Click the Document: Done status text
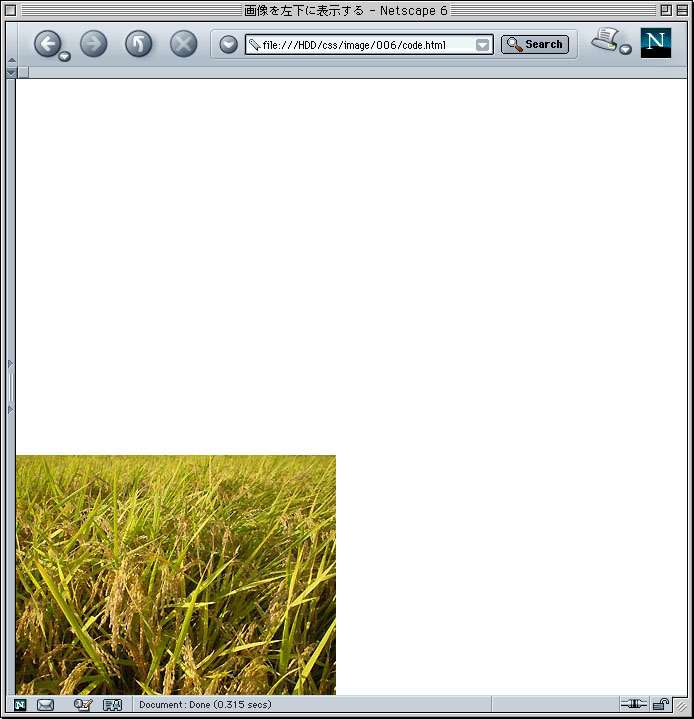 [x=205, y=704]
